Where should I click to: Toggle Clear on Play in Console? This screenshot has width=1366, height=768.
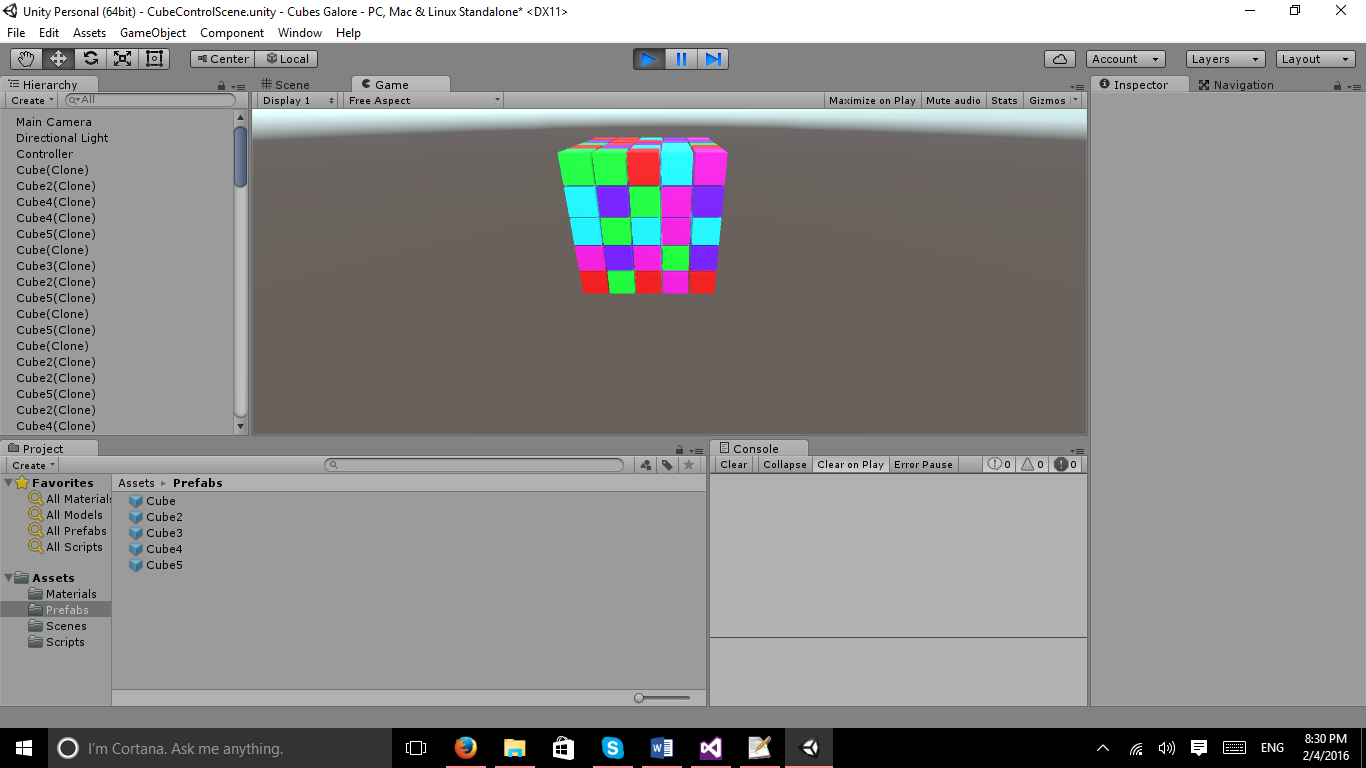tap(850, 465)
